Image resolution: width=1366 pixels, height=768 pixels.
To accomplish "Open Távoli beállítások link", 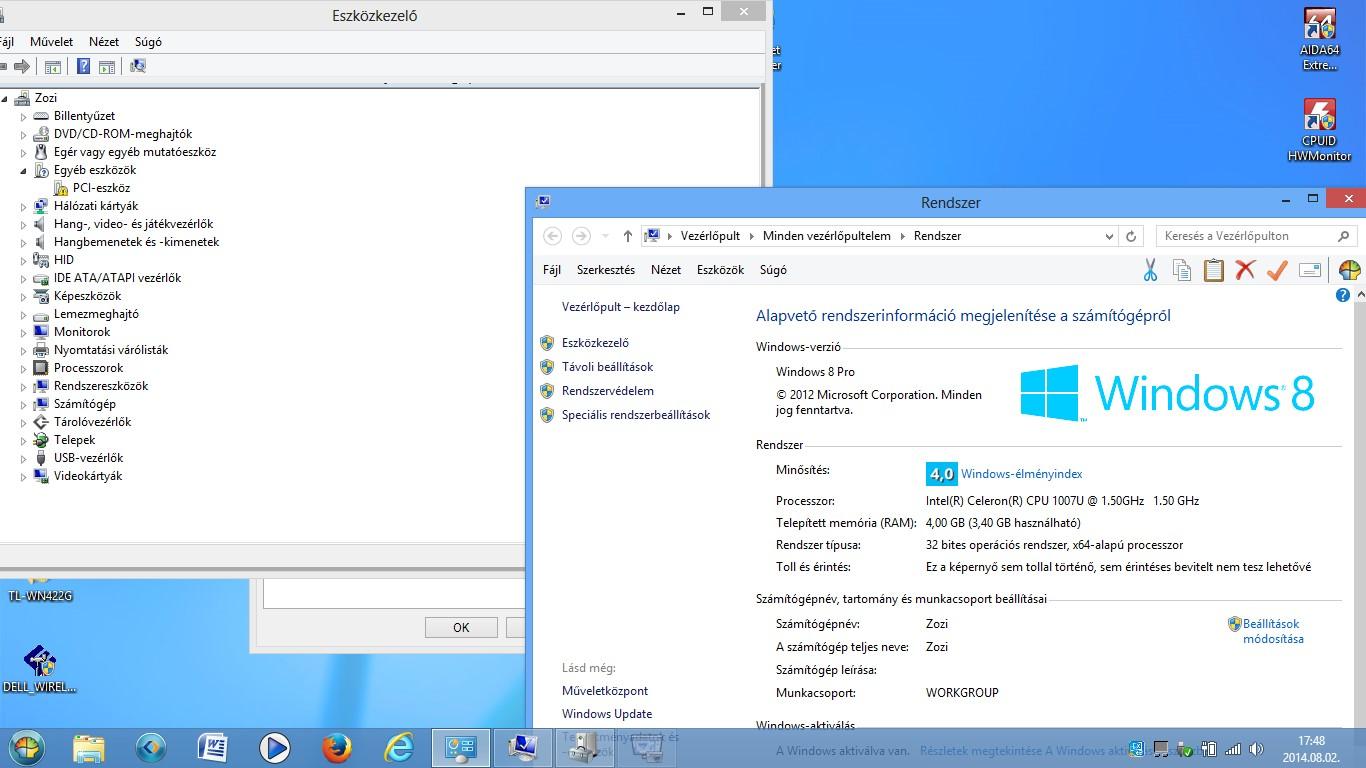I will [607, 367].
